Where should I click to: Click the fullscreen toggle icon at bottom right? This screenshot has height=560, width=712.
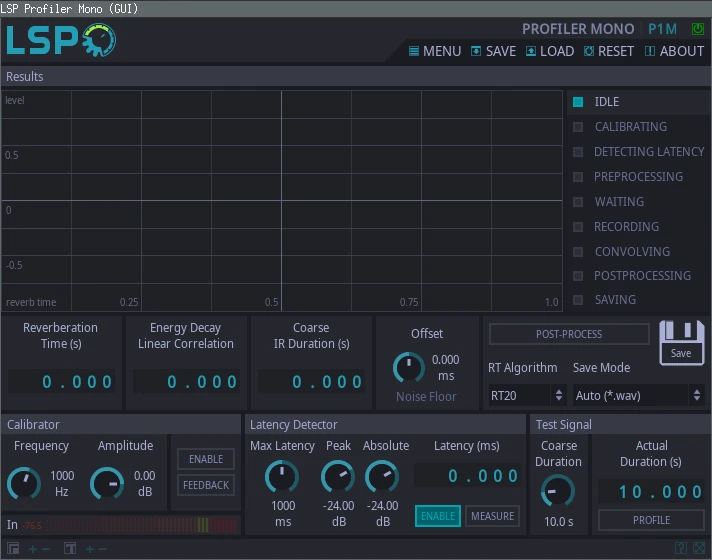(698, 548)
